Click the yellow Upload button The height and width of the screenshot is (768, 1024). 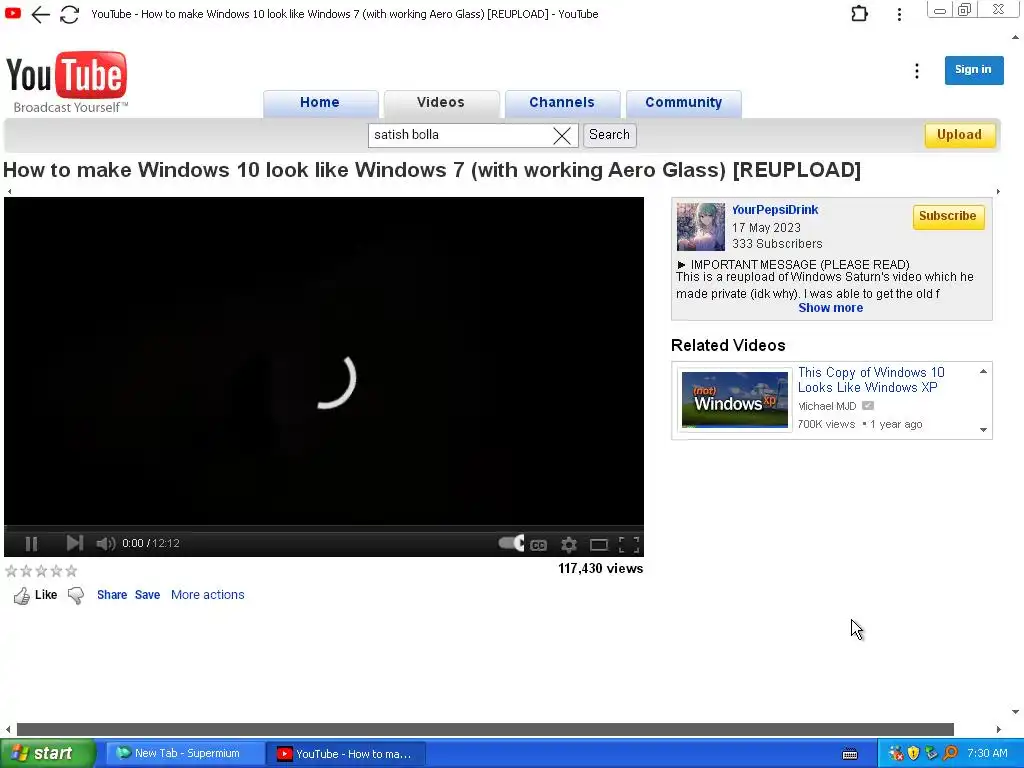tap(960, 135)
